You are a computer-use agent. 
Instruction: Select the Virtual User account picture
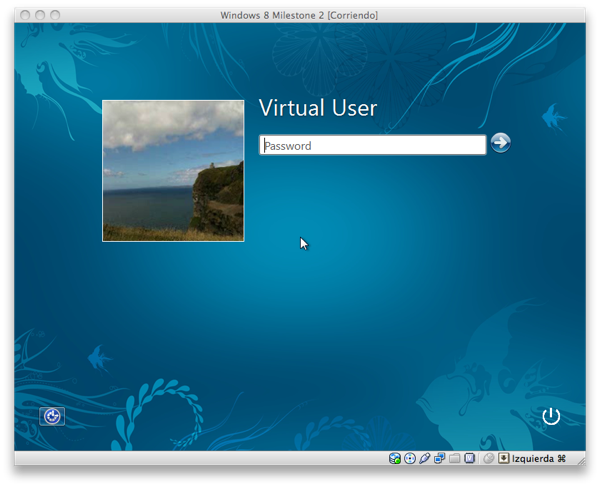coord(173,171)
